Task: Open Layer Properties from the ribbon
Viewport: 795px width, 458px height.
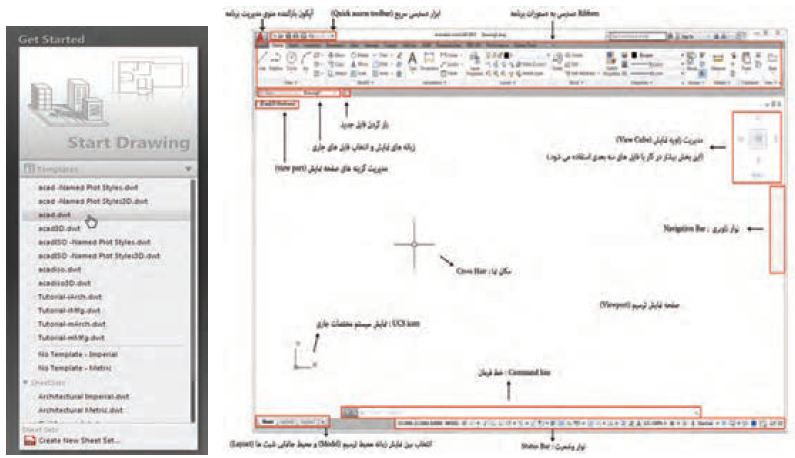Action: click(x=474, y=65)
